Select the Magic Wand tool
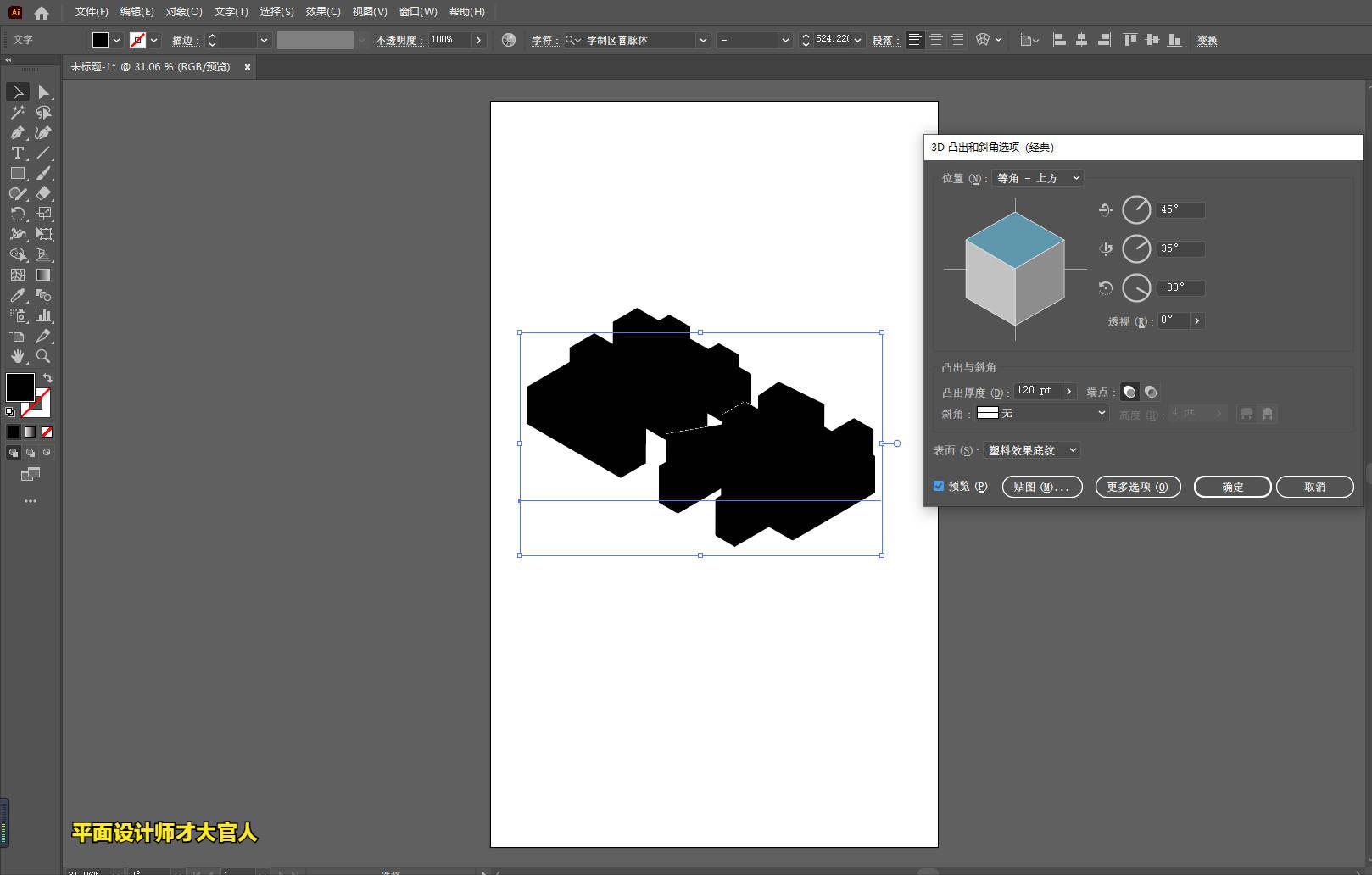 [x=17, y=112]
